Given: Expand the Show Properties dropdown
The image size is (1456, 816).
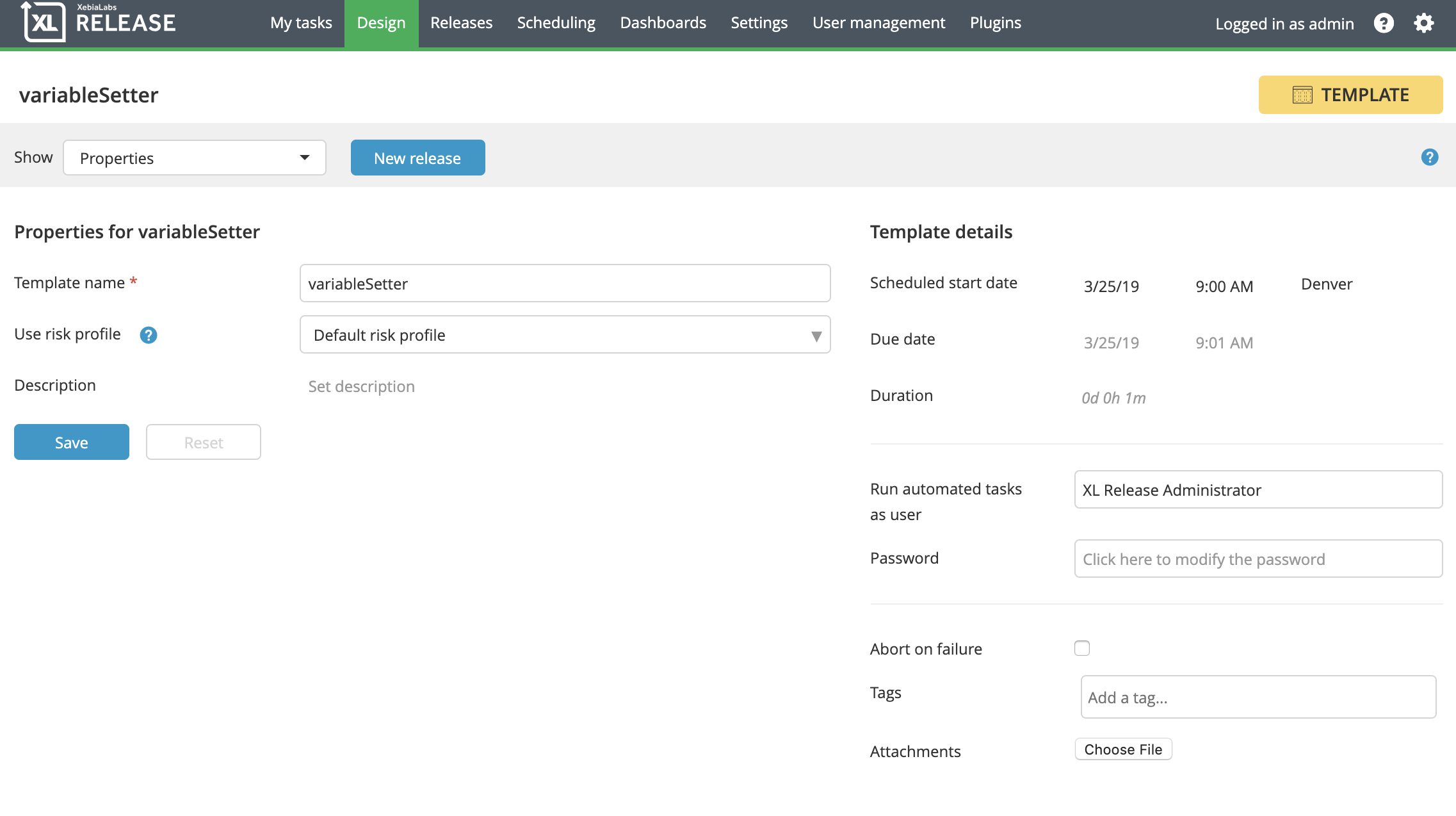Looking at the screenshot, I should [x=194, y=158].
